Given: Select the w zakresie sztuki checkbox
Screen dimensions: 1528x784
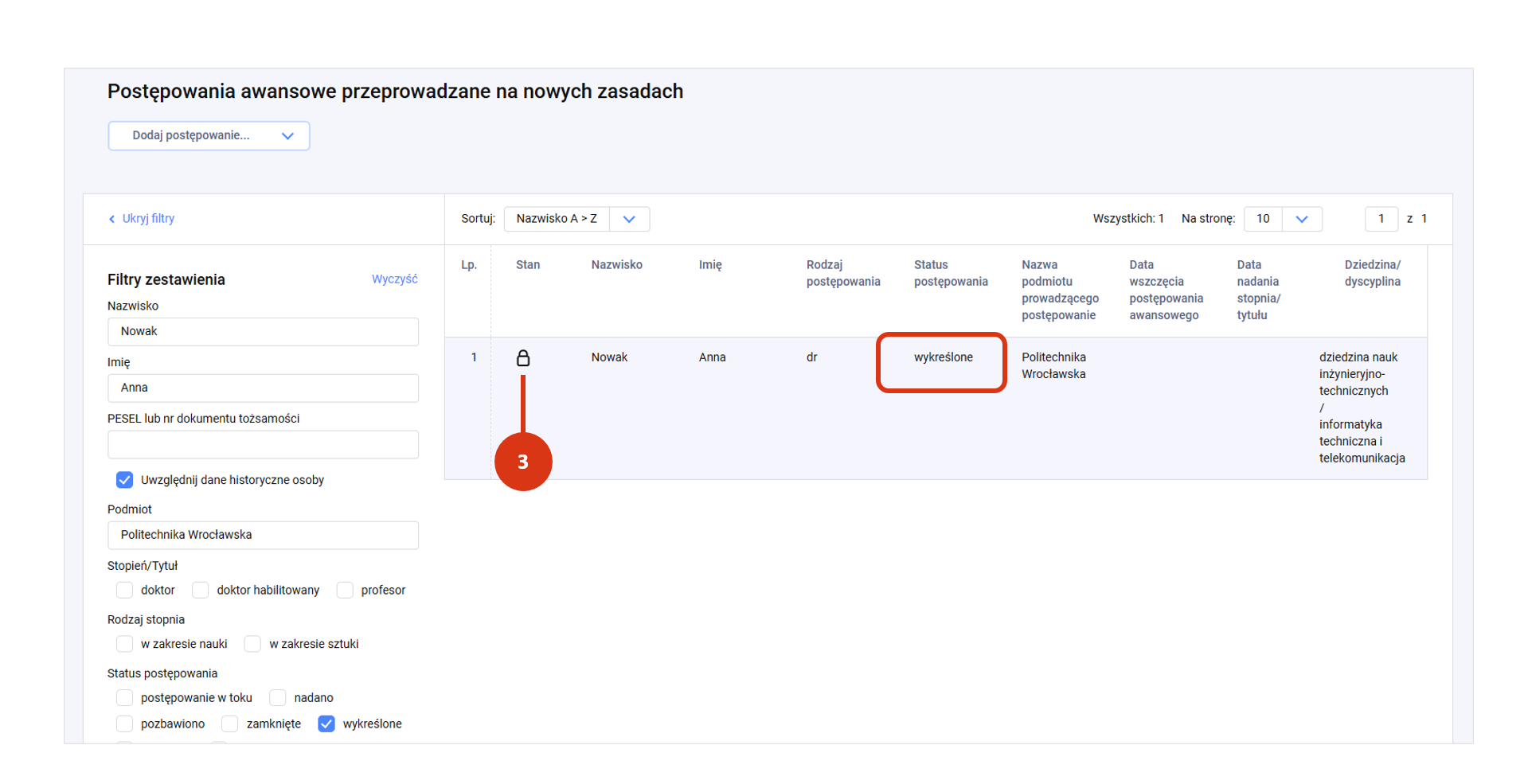Looking at the screenshot, I should click(x=252, y=644).
